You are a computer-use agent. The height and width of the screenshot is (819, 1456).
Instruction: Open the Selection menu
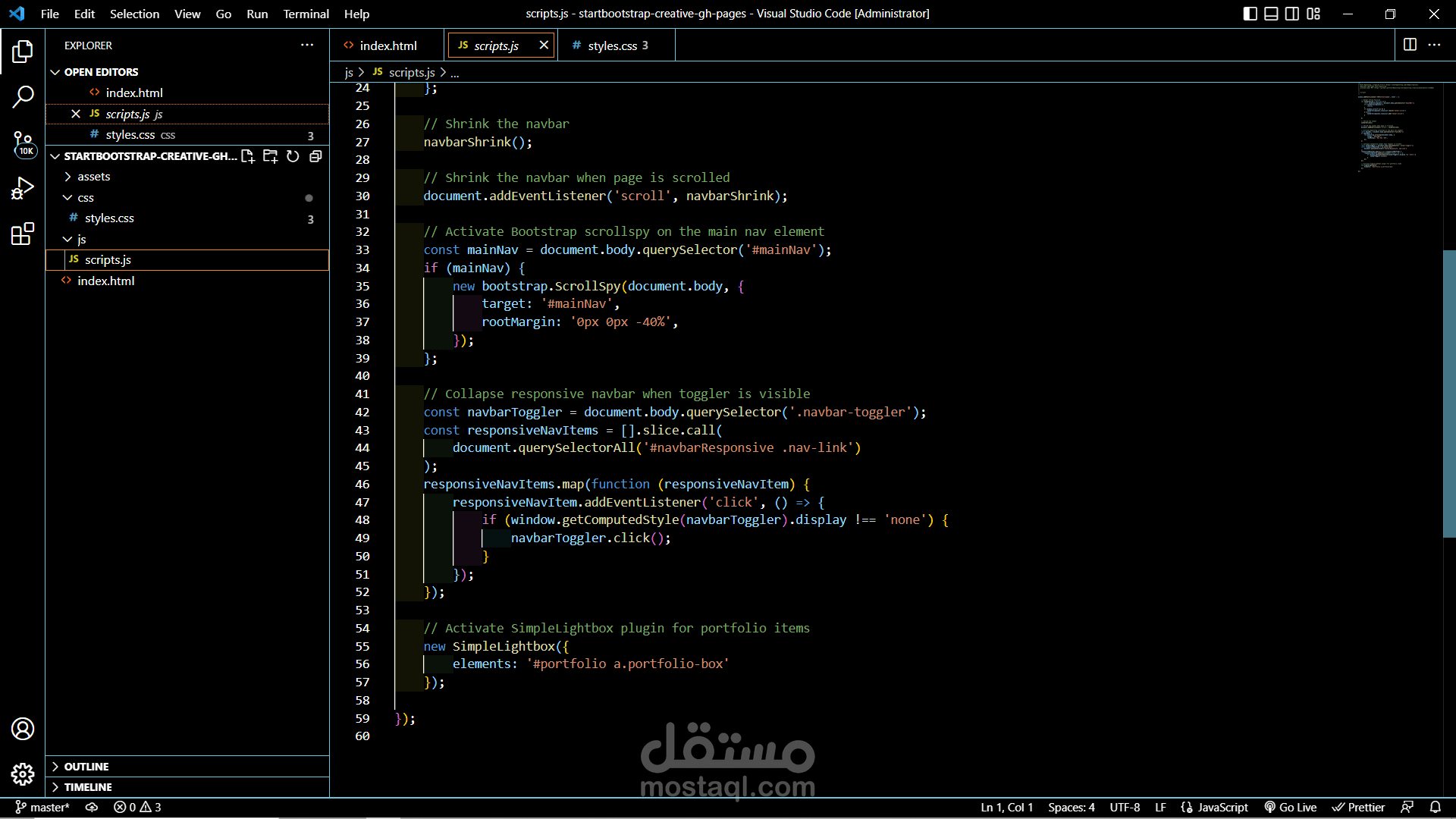(x=134, y=14)
